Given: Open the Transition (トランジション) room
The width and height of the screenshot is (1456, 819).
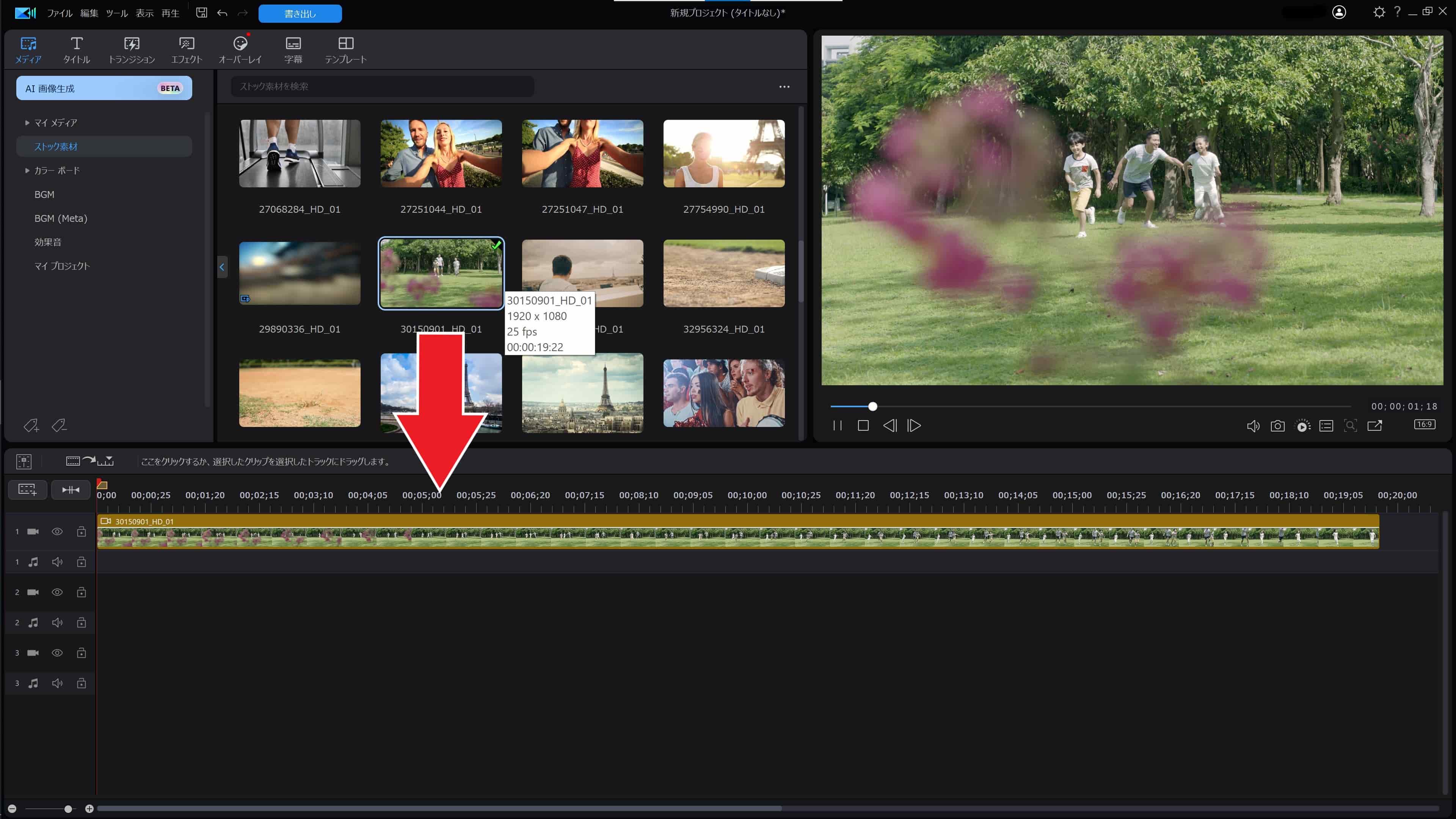Looking at the screenshot, I should 131,50.
